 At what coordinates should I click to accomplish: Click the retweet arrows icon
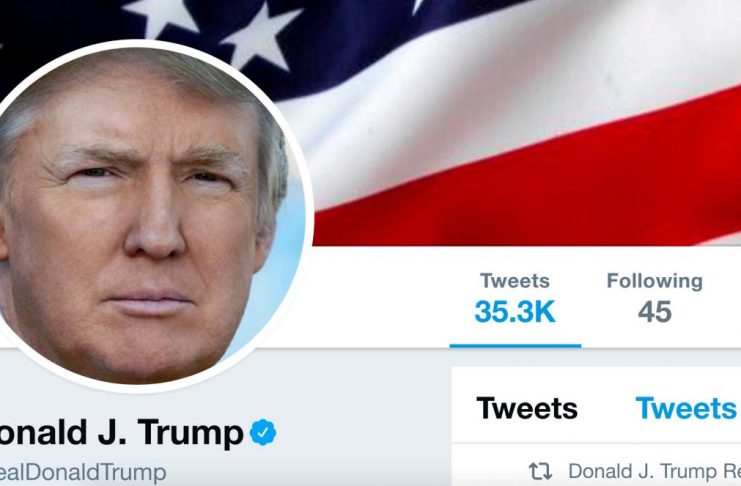(x=540, y=471)
